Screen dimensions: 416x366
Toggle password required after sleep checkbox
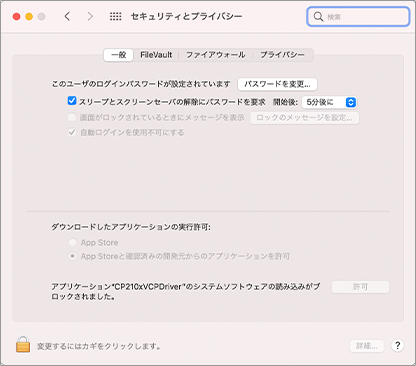[x=72, y=101]
